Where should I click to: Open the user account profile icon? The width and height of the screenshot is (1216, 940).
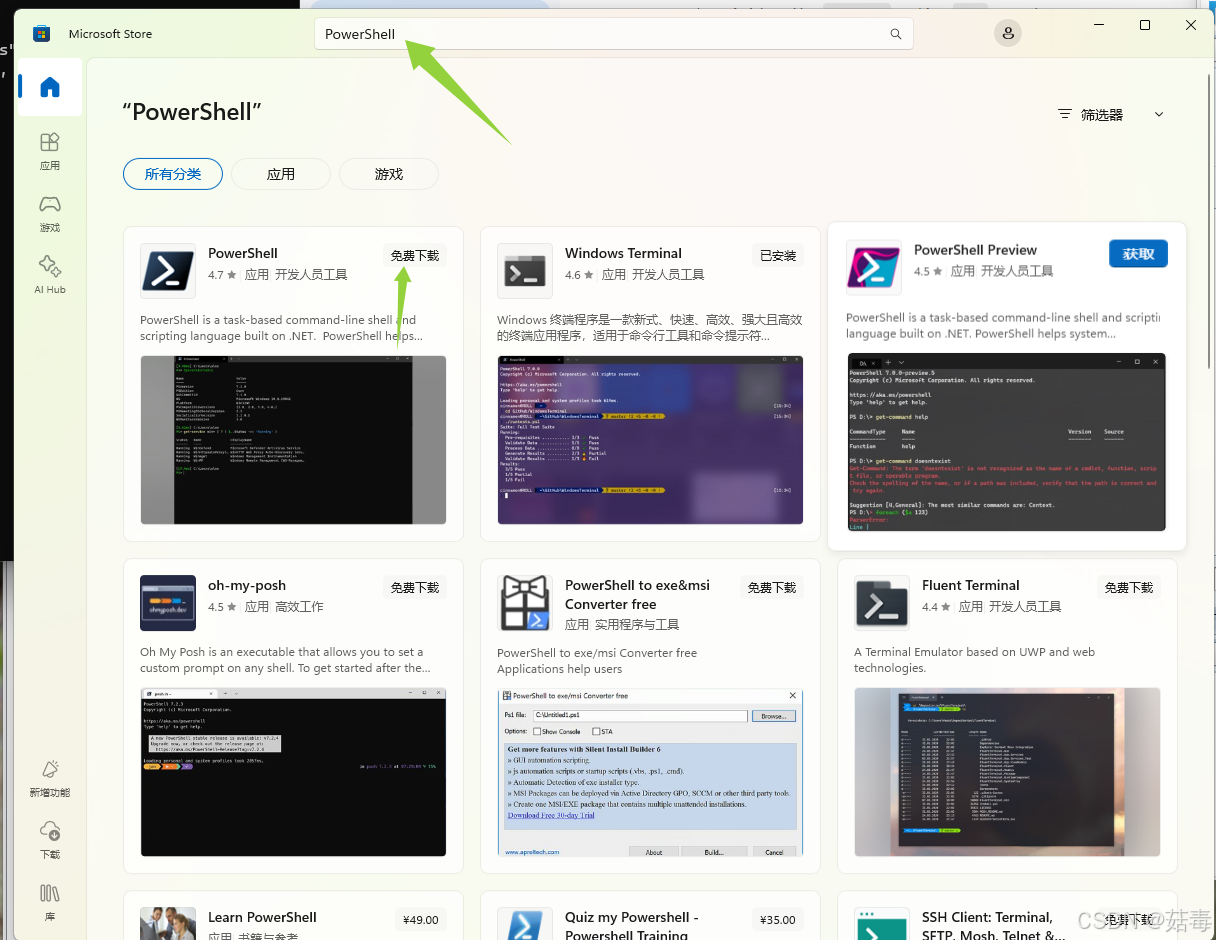click(x=1008, y=33)
